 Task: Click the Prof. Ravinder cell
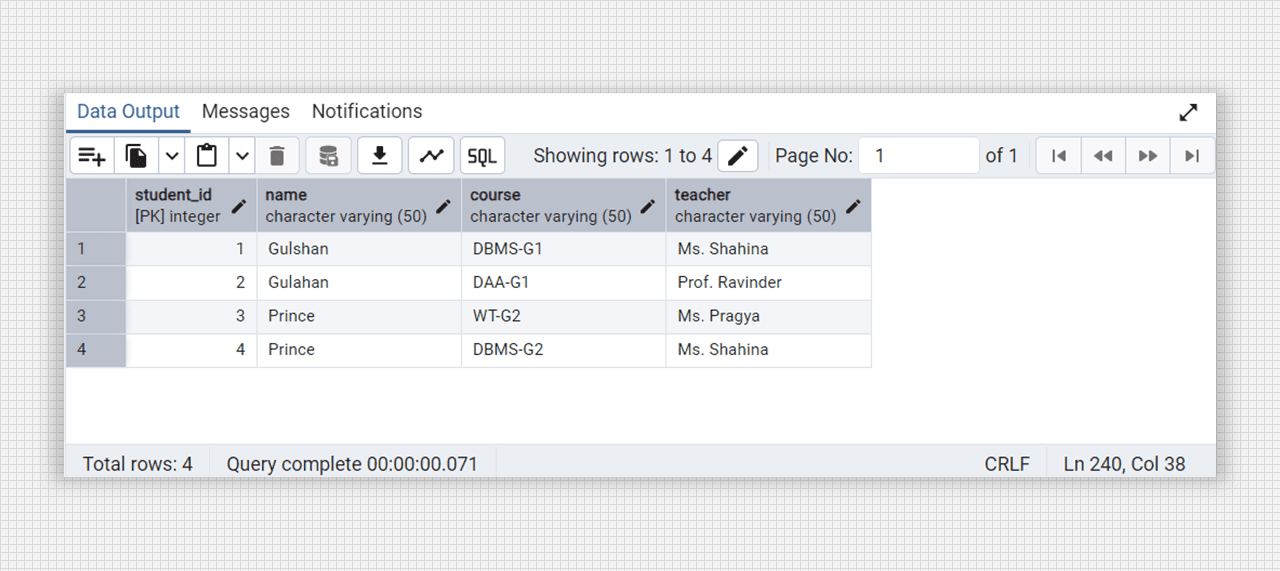(x=768, y=283)
